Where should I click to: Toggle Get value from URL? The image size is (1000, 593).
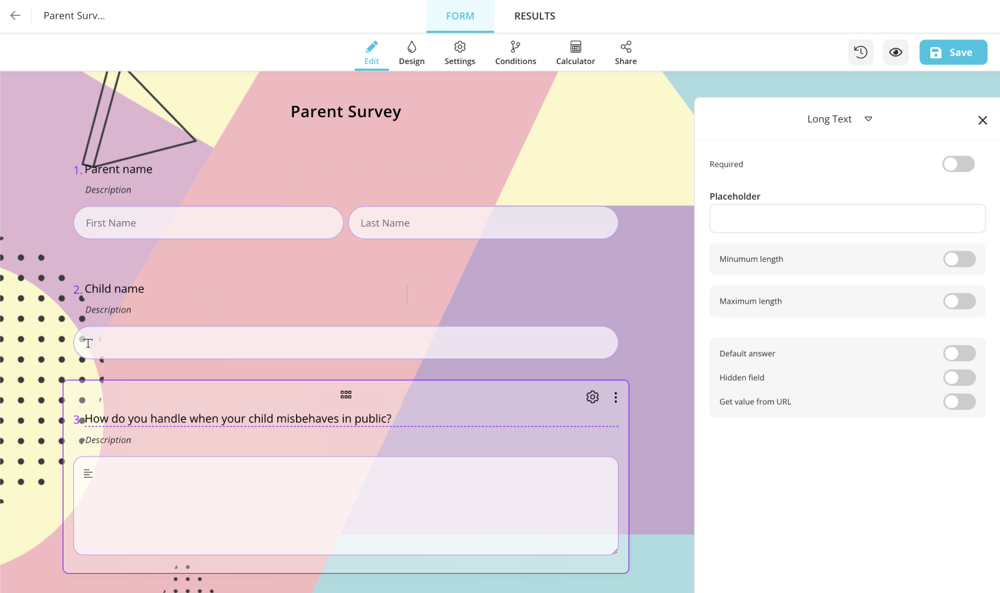pos(958,402)
